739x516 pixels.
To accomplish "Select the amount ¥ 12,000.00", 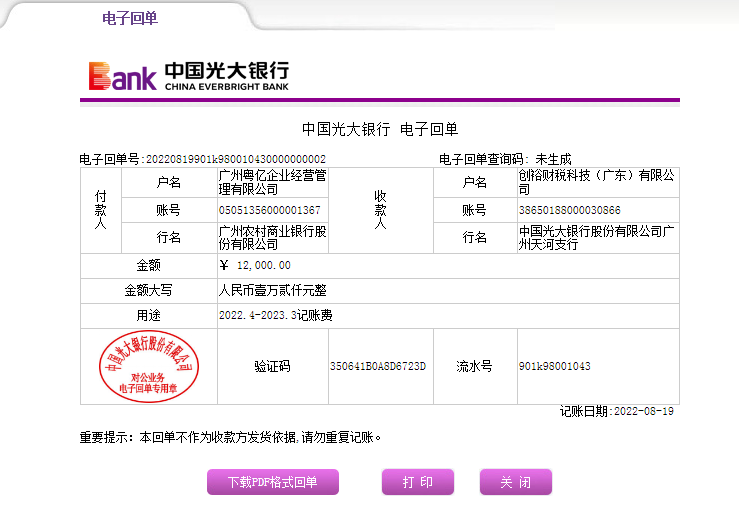I will point(255,265).
